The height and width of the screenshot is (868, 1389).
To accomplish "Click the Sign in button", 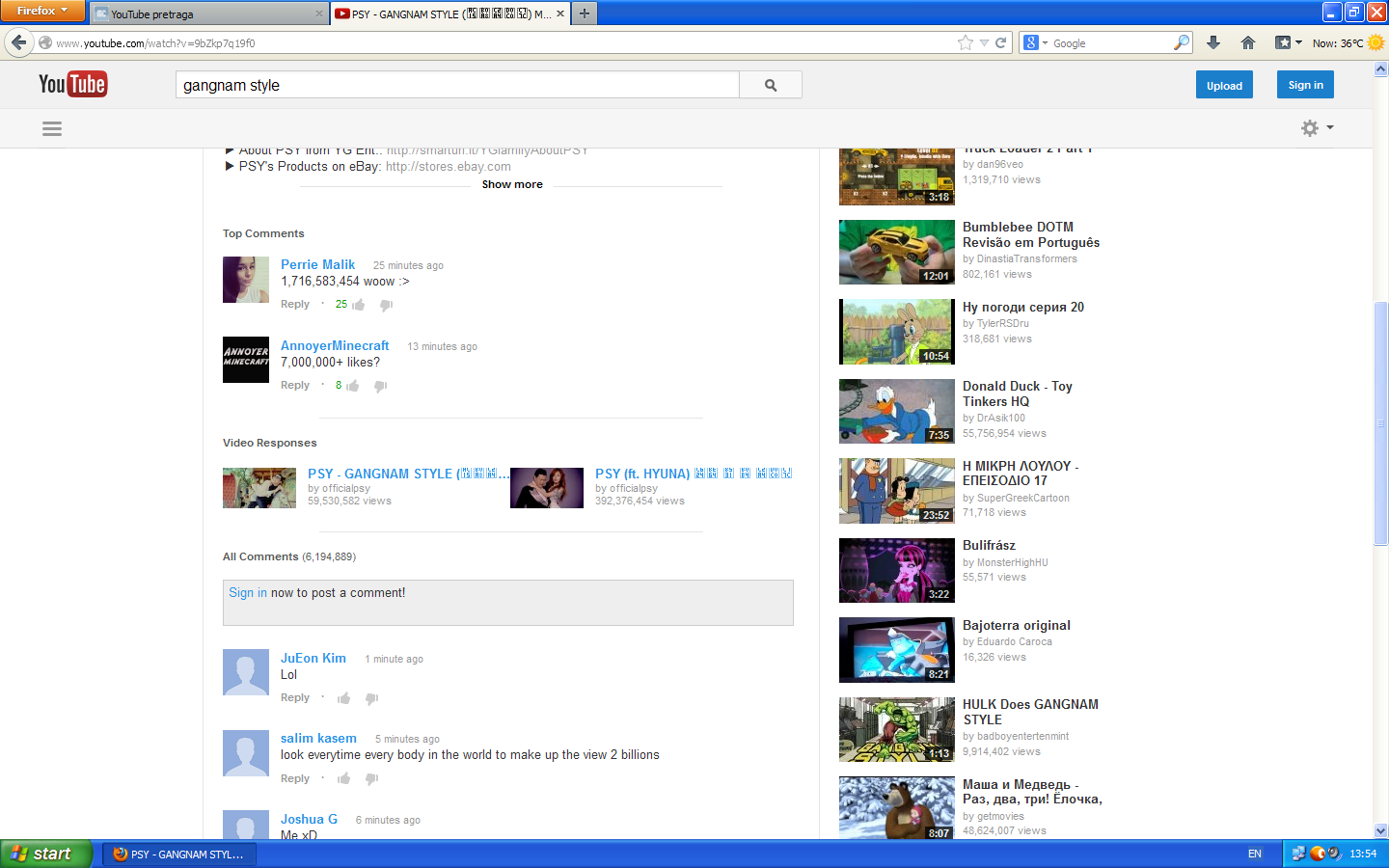I will [1306, 85].
